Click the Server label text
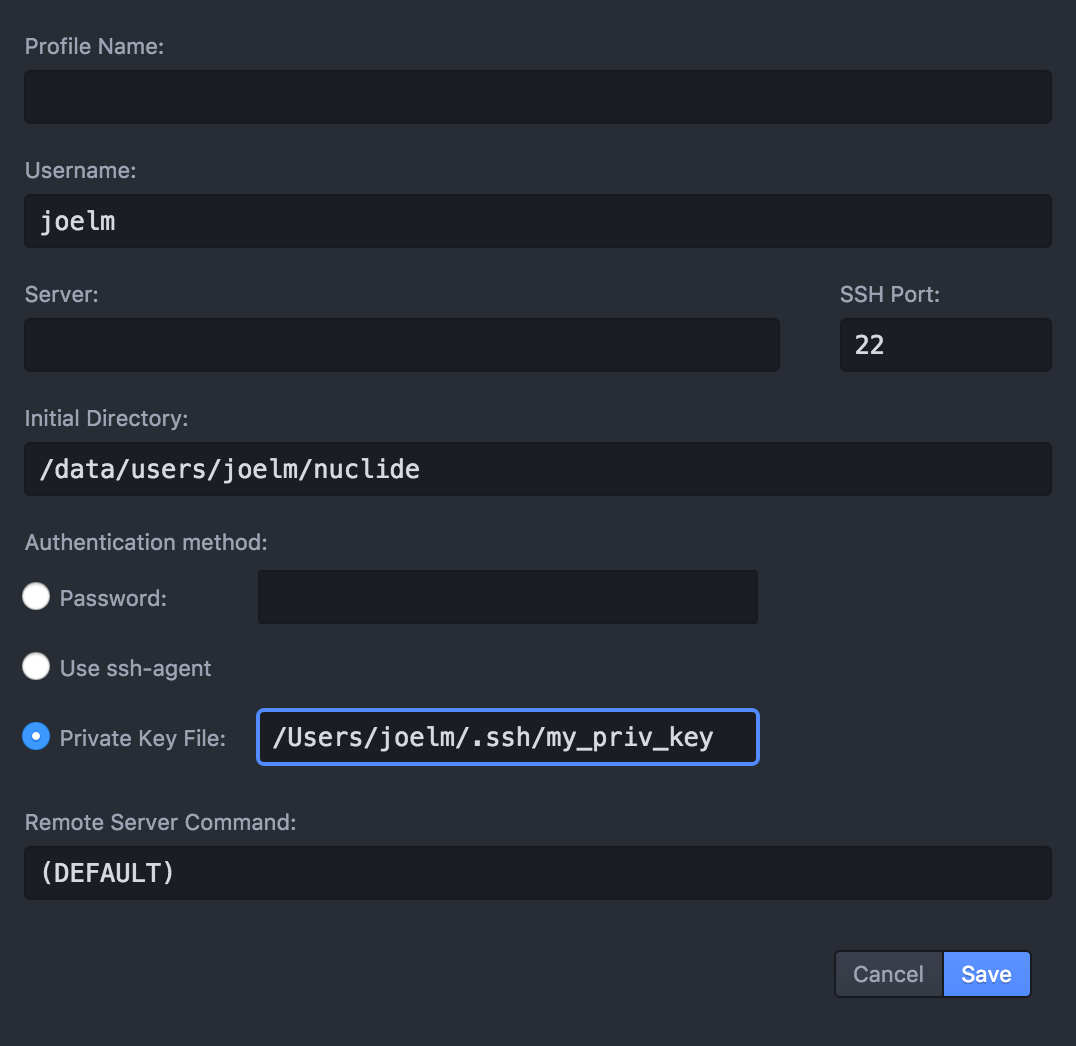Viewport: 1076px width, 1046px height. click(62, 294)
